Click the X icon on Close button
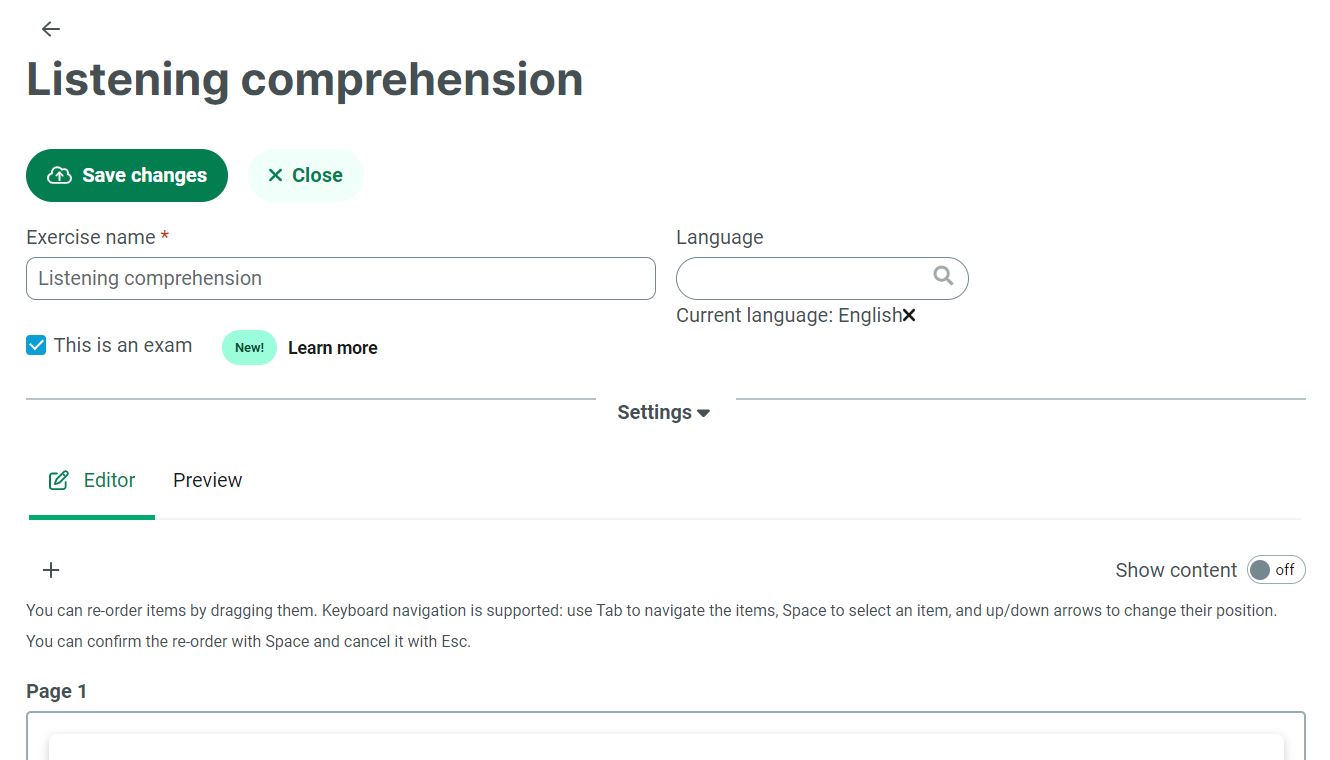The height and width of the screenshot is (760, 1330). [275, 176]
